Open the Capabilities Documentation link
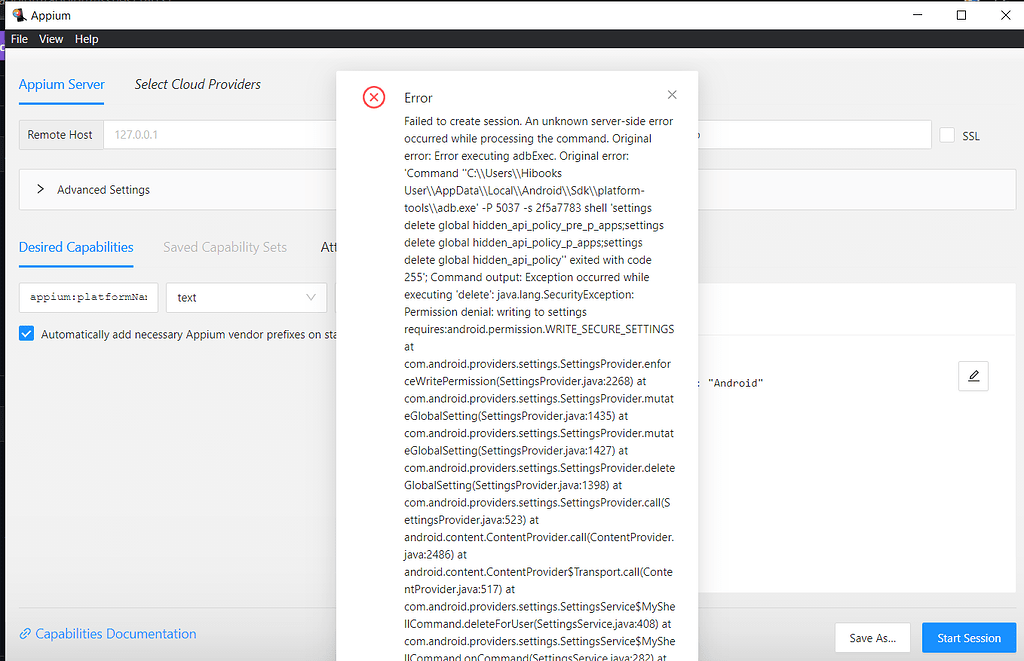This screenshot has height=661, width=1024. (x=116, y=634)
